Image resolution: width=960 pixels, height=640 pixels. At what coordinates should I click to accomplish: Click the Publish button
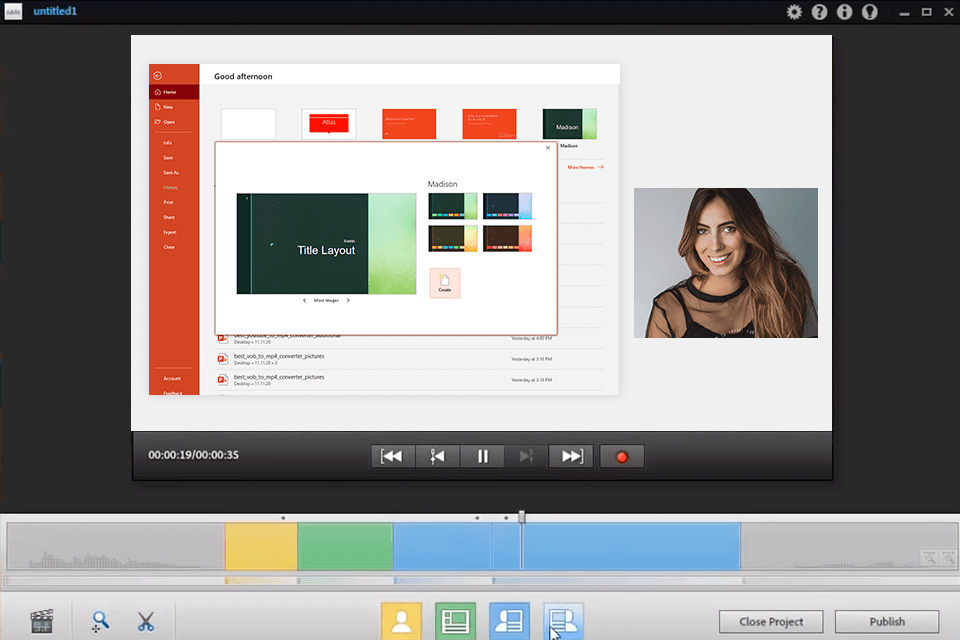[x=887, y=622]
